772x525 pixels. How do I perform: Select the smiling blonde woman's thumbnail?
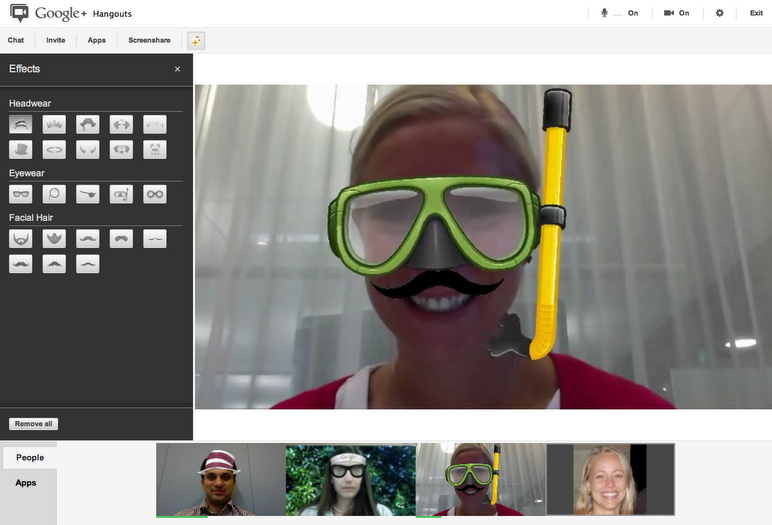[x=609, y=480]
